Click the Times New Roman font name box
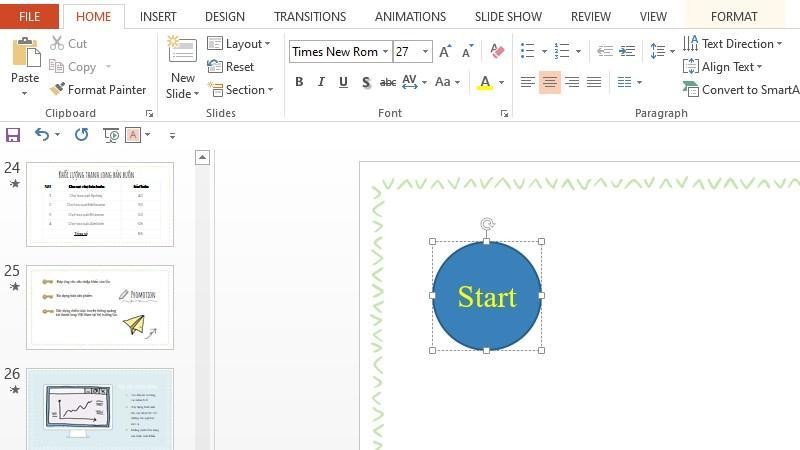Viewport: 800px width, 450px height. 335,52
